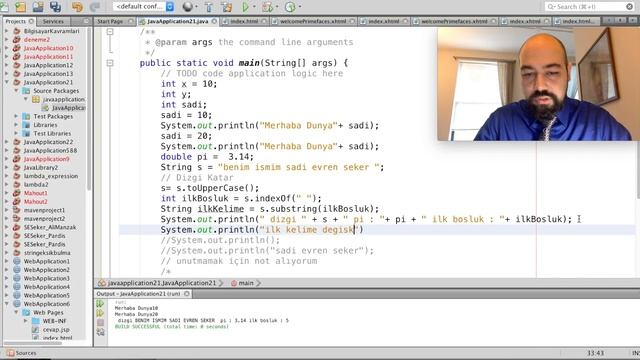Select the Test Libraries node
640x360 pixels.
pyautogui.click(x=52, y=133)
